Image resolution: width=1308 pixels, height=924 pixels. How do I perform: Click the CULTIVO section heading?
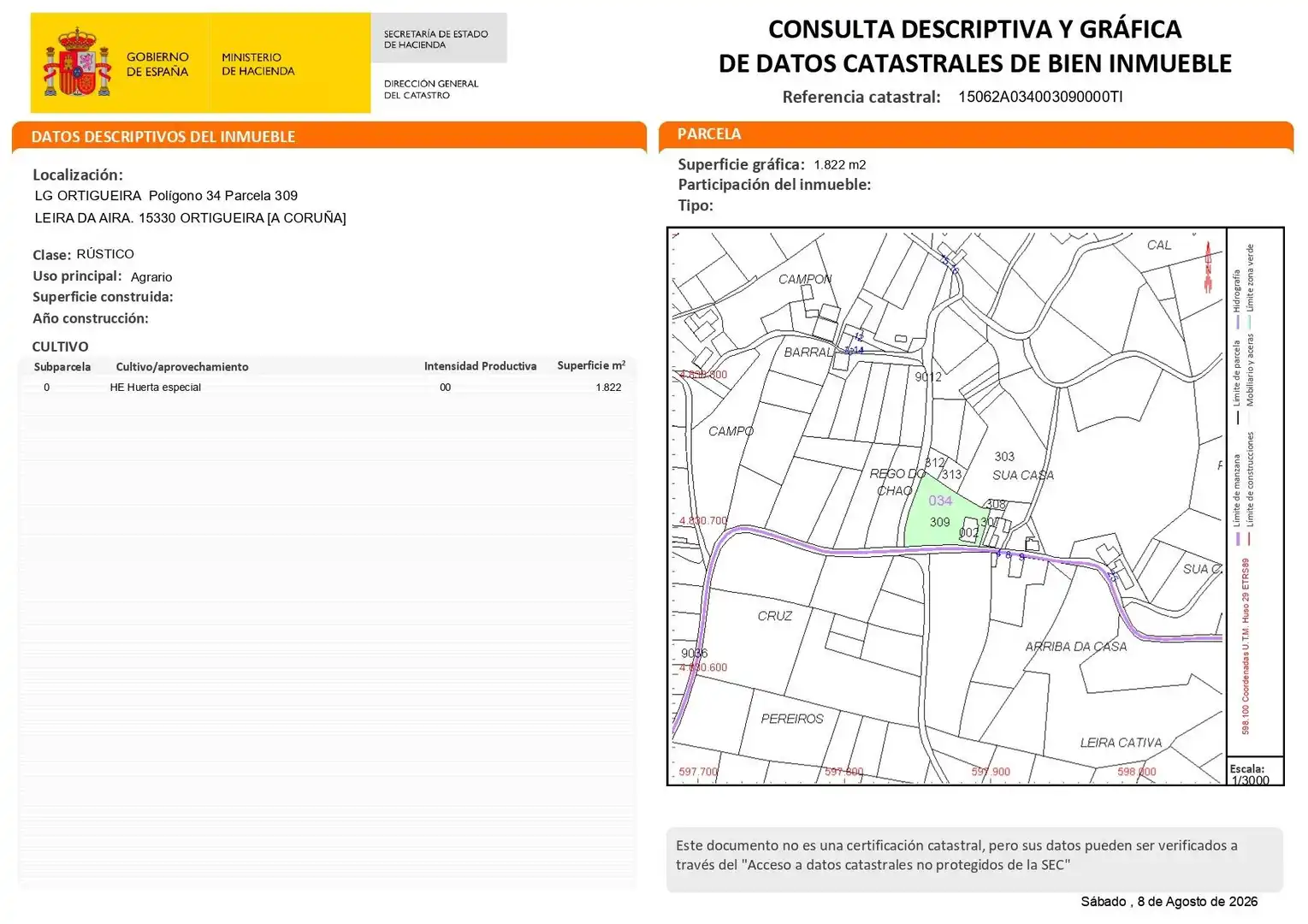click(x=60, y=346)
